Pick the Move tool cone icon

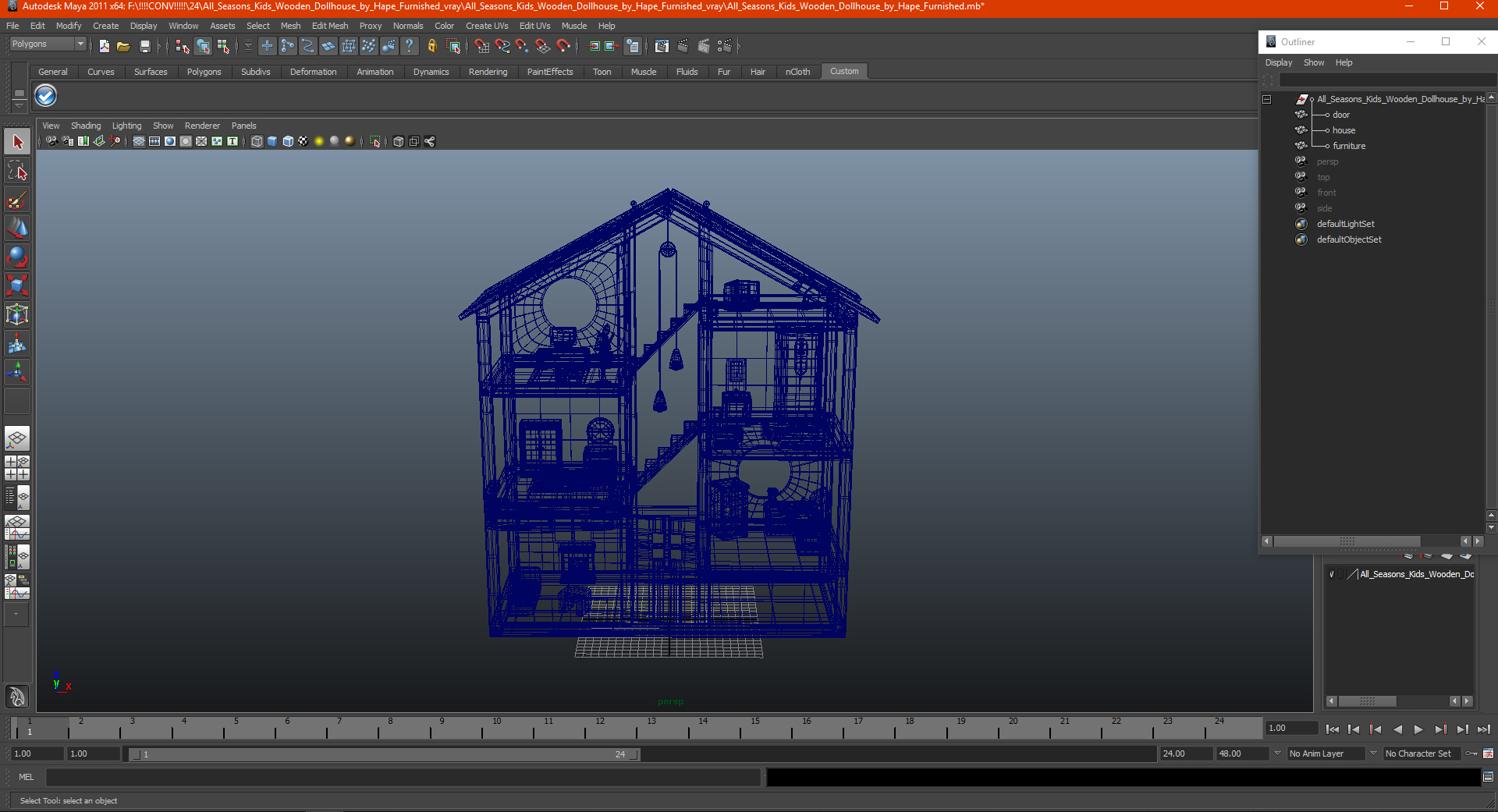(x=17, y=228)
